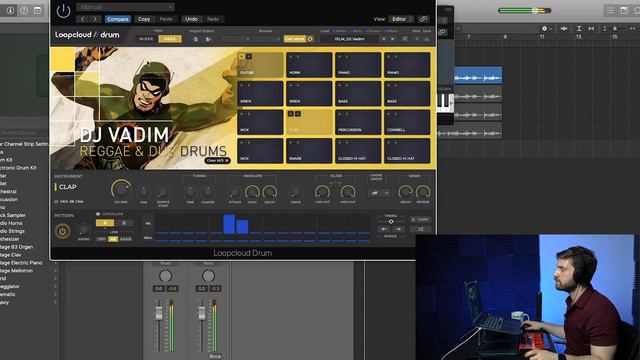Load next kit with right triangle
This screenshot has height=360, width=640.
(393, 39)
